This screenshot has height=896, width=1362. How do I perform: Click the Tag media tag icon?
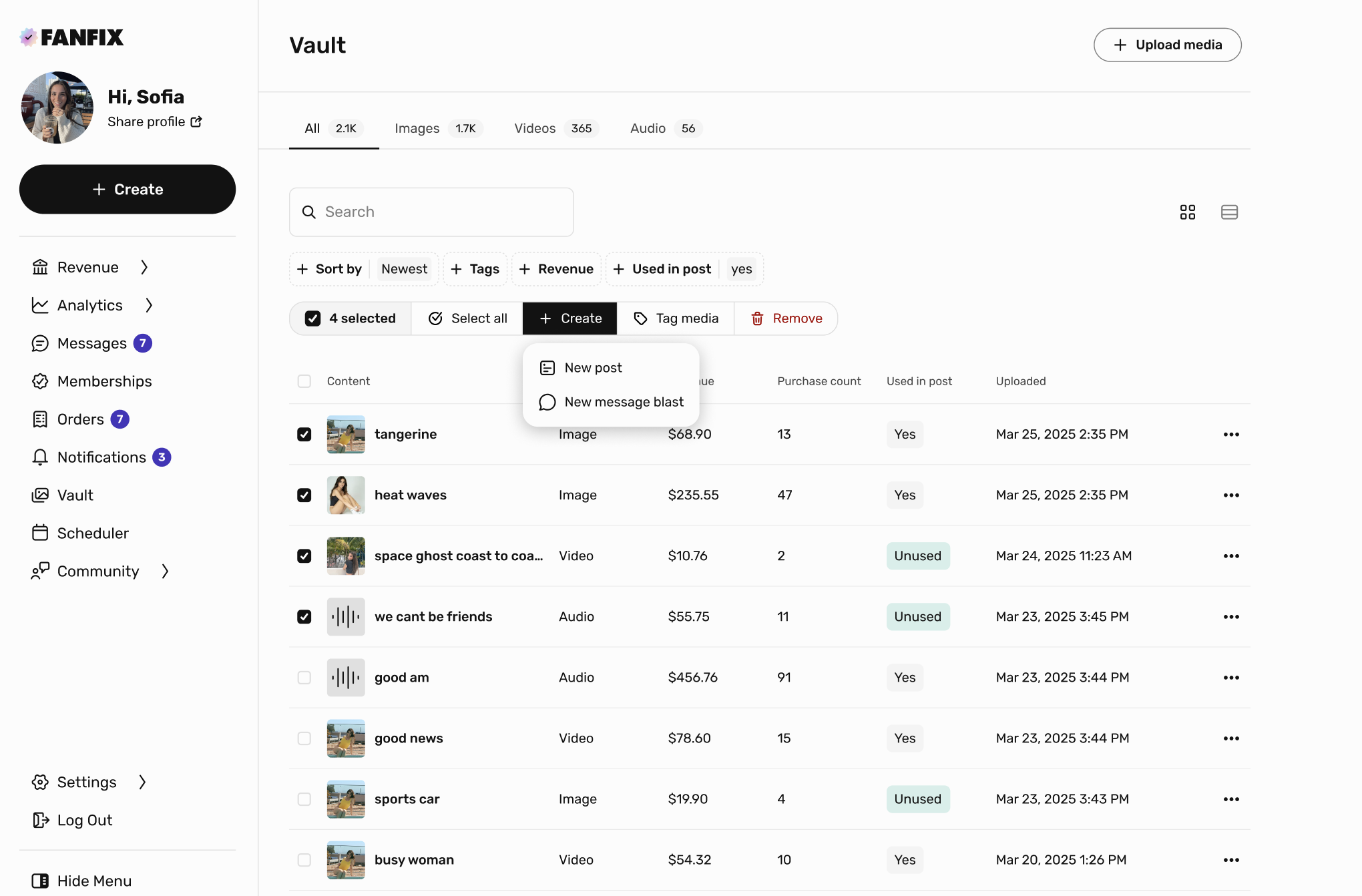pyautogui.click(x=640, y=318)
